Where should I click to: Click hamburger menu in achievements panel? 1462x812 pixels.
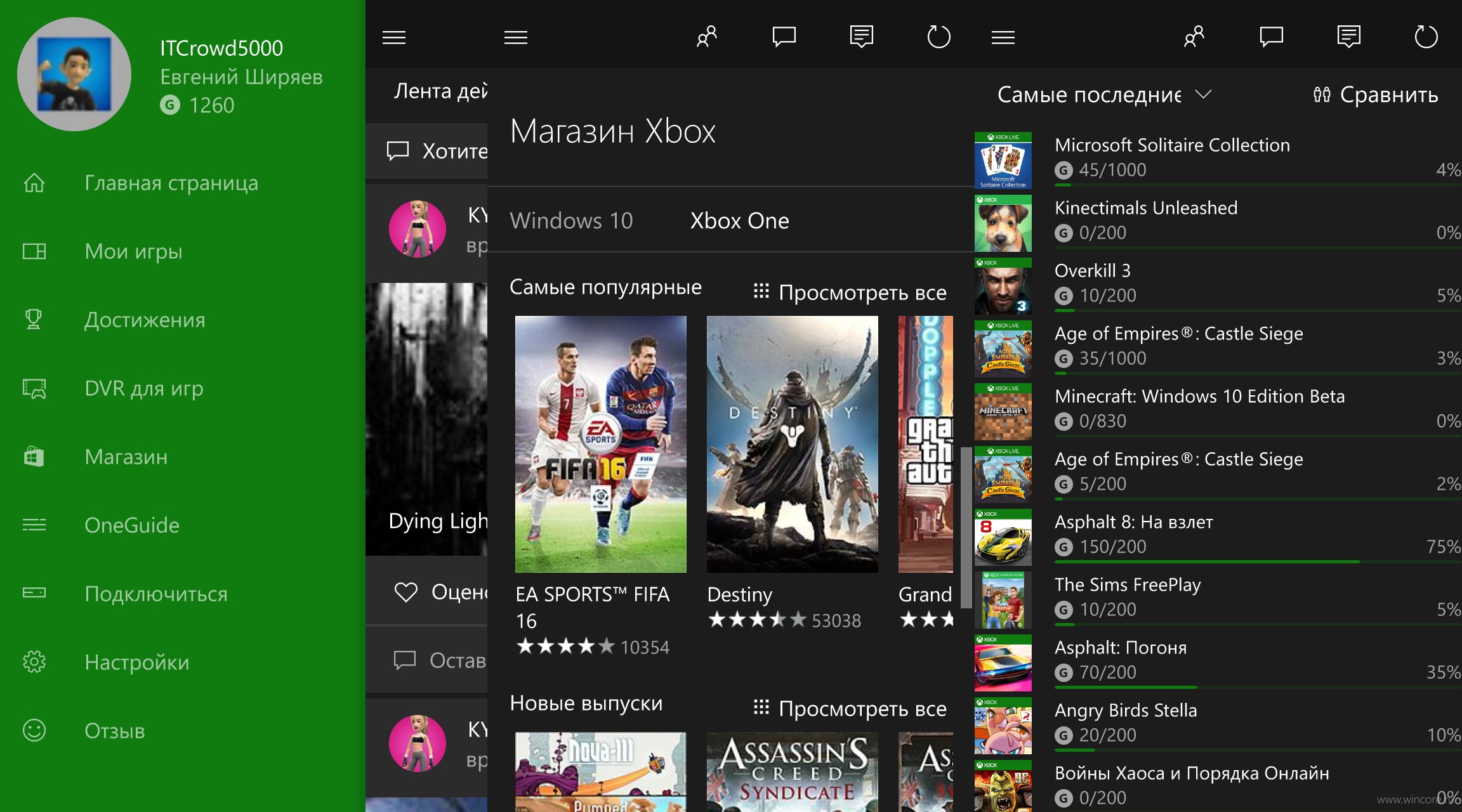point(1003,37)
